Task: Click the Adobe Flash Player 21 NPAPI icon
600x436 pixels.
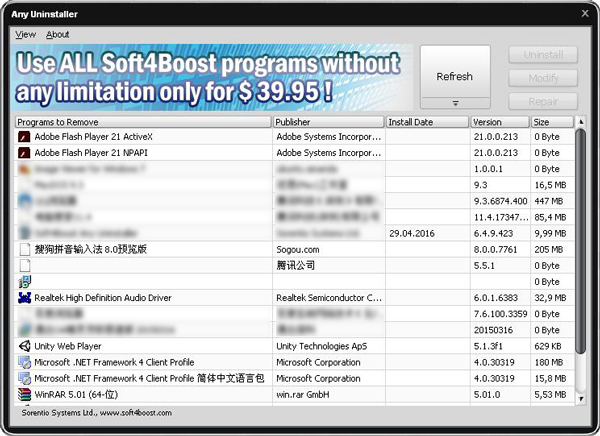Action: [24, 153]
